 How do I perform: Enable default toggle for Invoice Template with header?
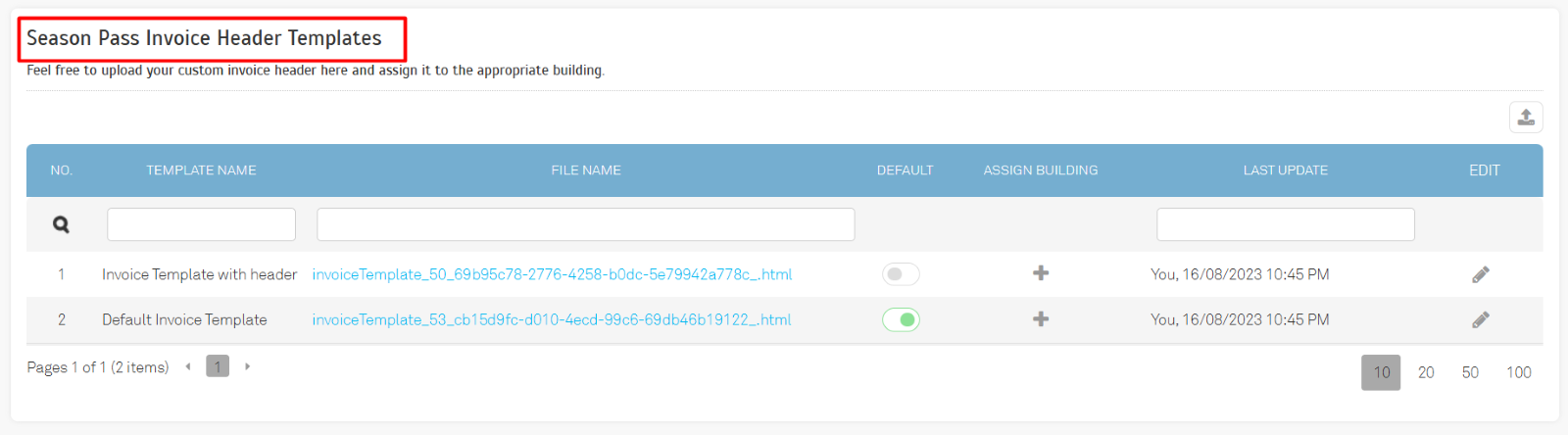[901, 274]
